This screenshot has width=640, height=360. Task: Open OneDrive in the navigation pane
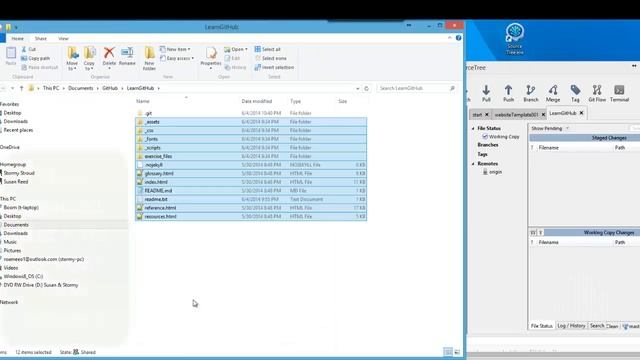10,147
